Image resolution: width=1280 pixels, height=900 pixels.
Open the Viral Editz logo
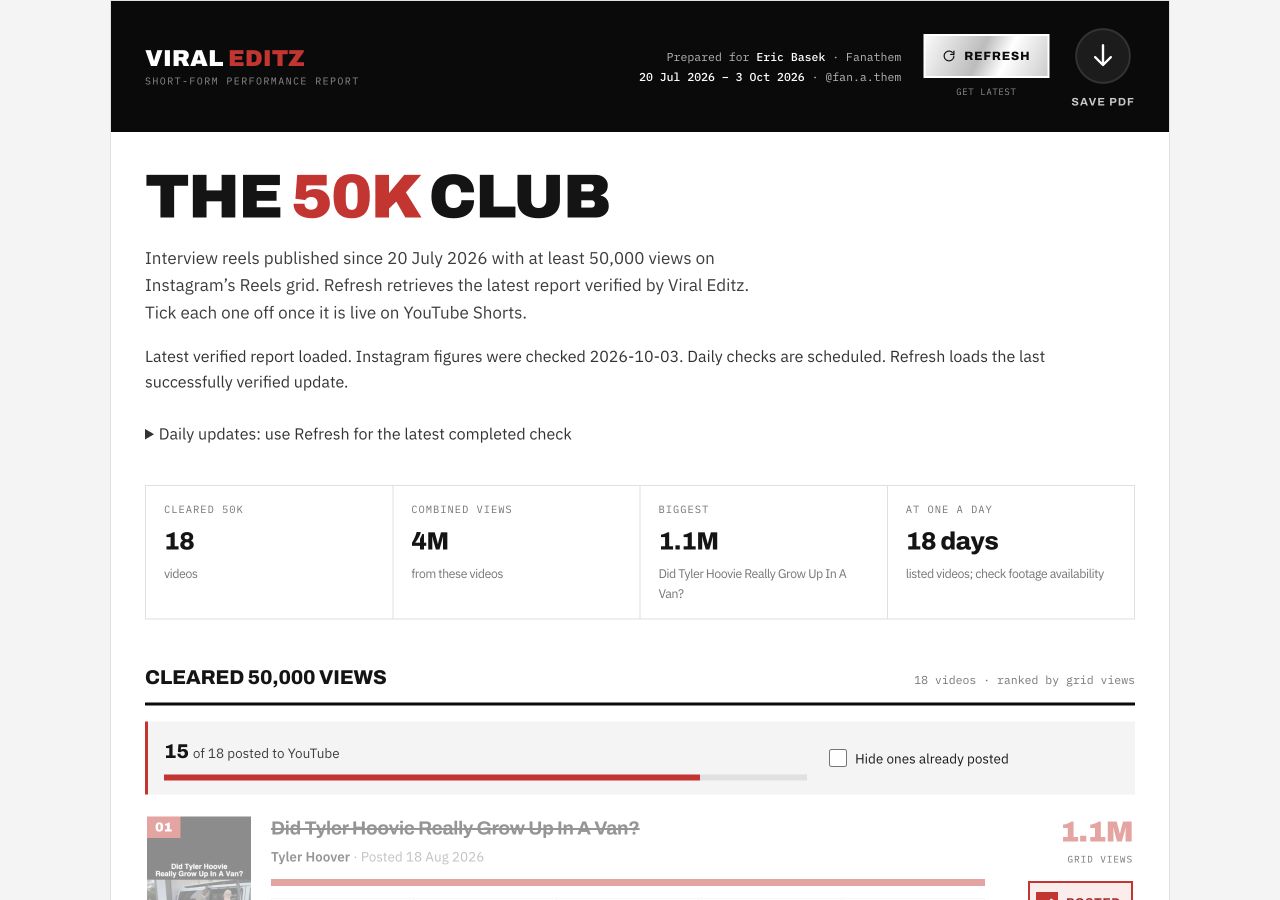tap(225, 58)
